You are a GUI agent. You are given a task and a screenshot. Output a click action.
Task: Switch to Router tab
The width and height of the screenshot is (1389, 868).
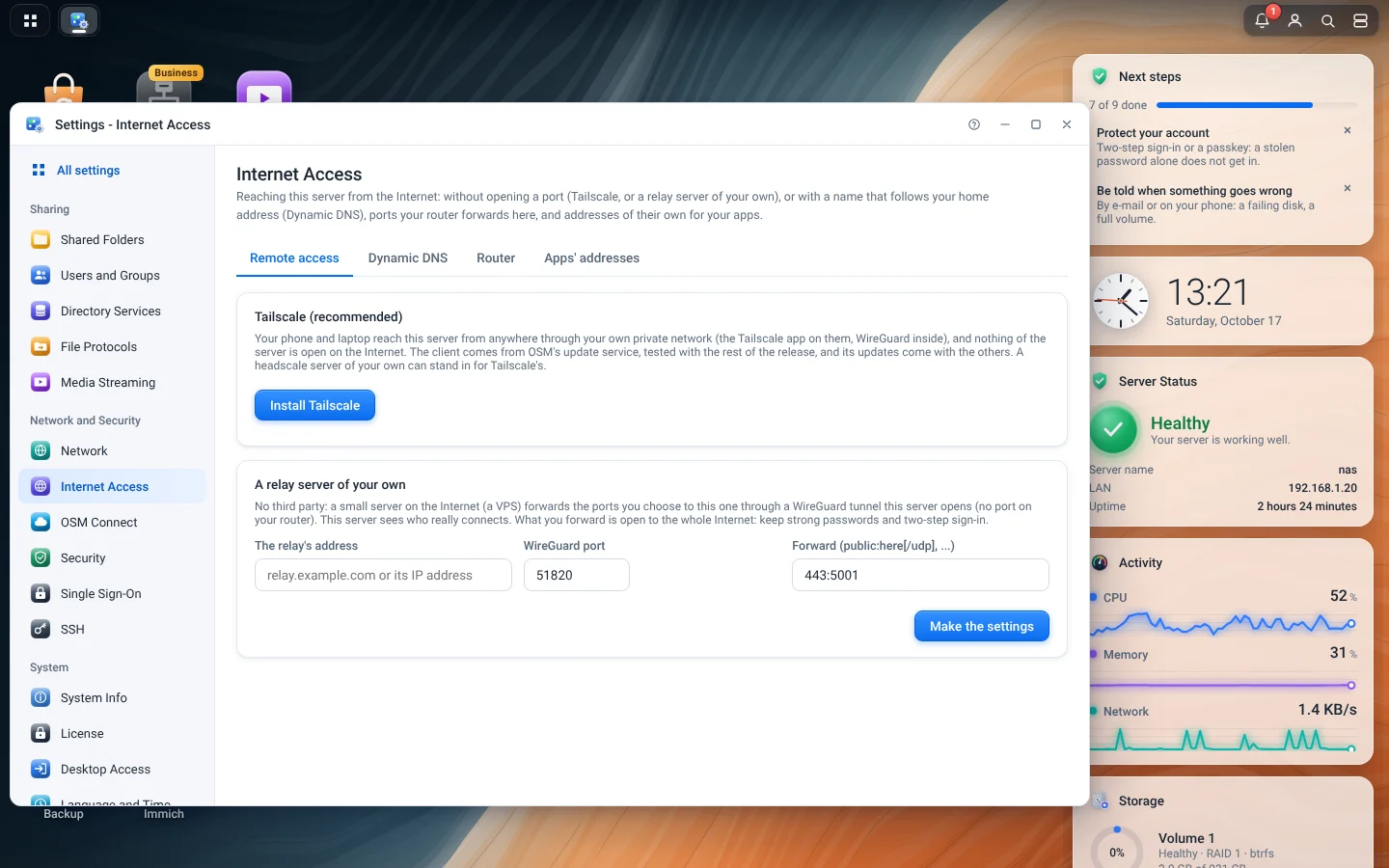click(496, 258)
